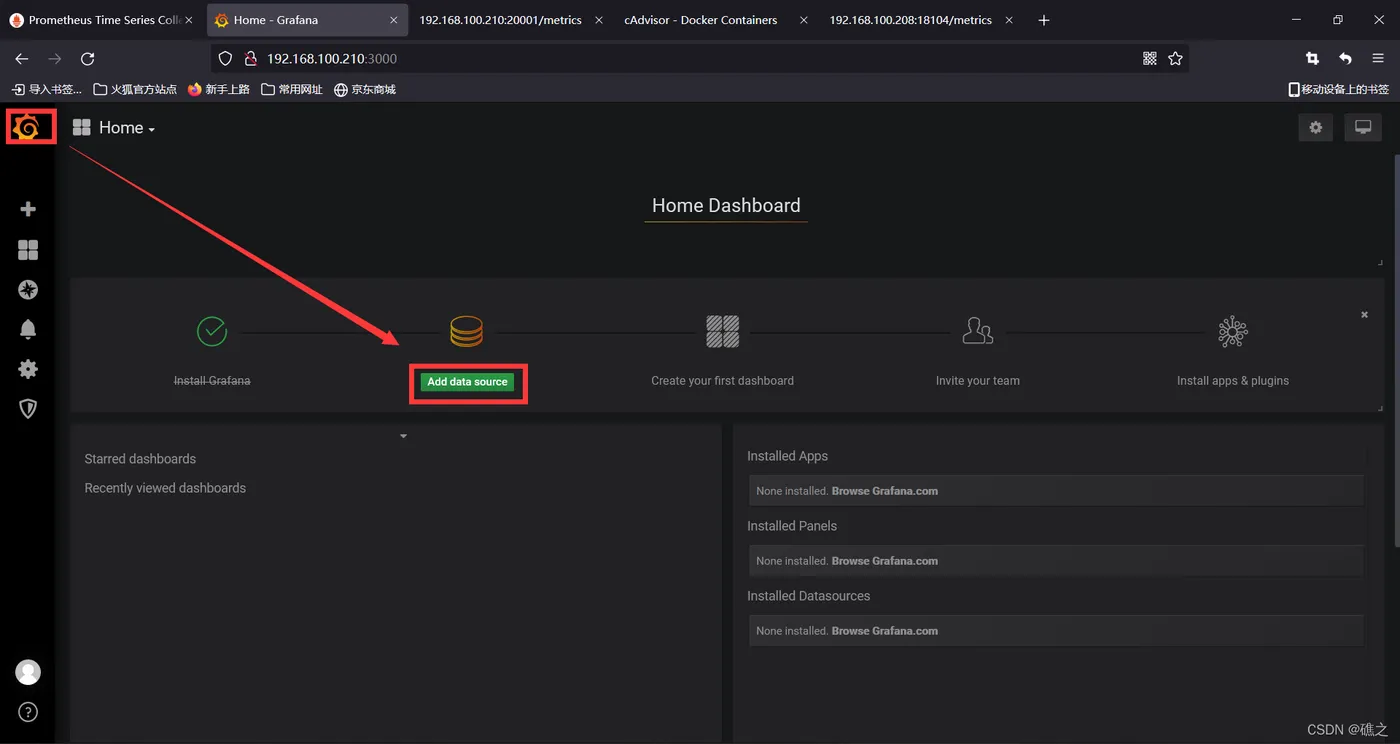
Task: Open the Help question mark icon
Action: coord(28,713)
